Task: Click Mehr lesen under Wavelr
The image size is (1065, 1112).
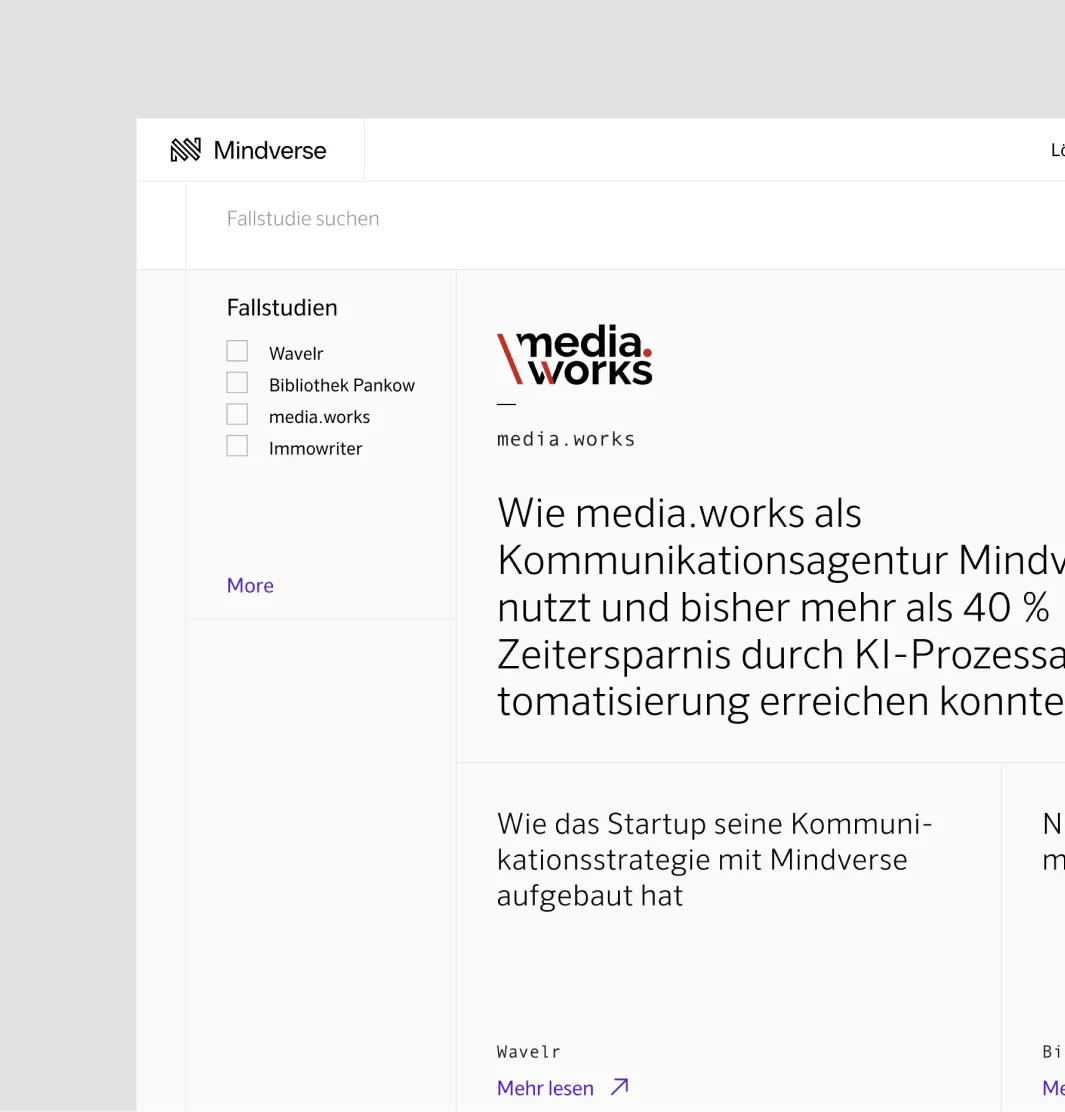Action: pyautogui.click(x=545, y=1088)
